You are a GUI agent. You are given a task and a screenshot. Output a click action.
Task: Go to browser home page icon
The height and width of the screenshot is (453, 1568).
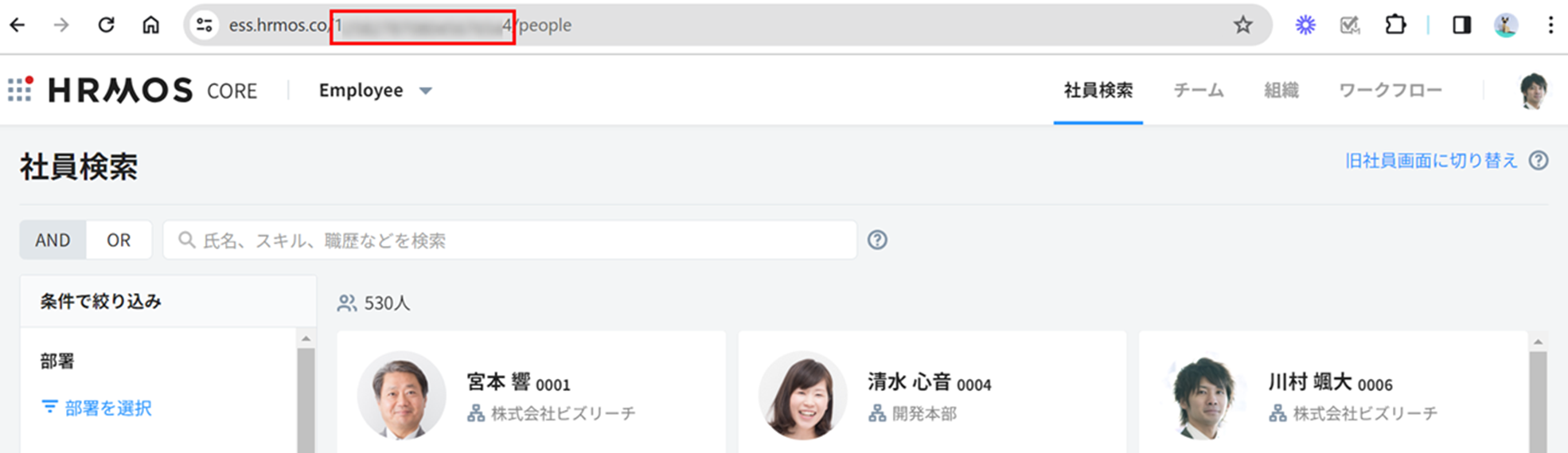coord(150,25)
